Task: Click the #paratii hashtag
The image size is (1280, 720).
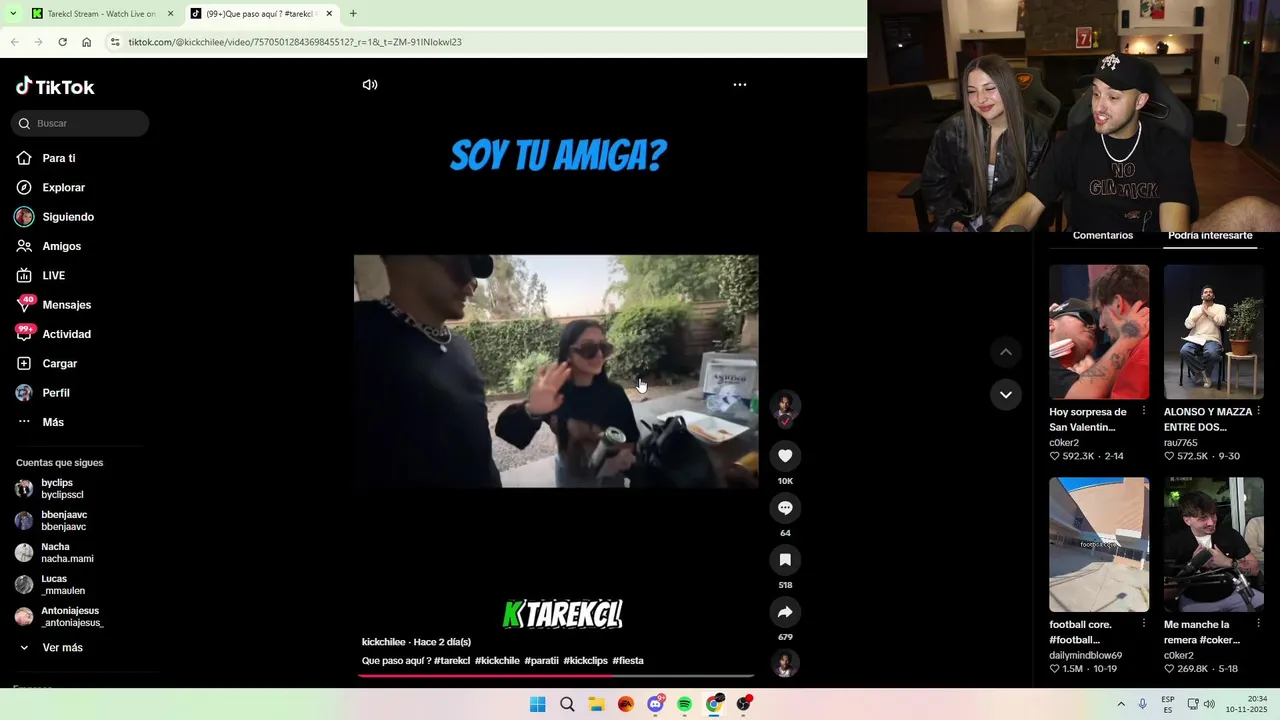Action: click(x=541, y=661)
